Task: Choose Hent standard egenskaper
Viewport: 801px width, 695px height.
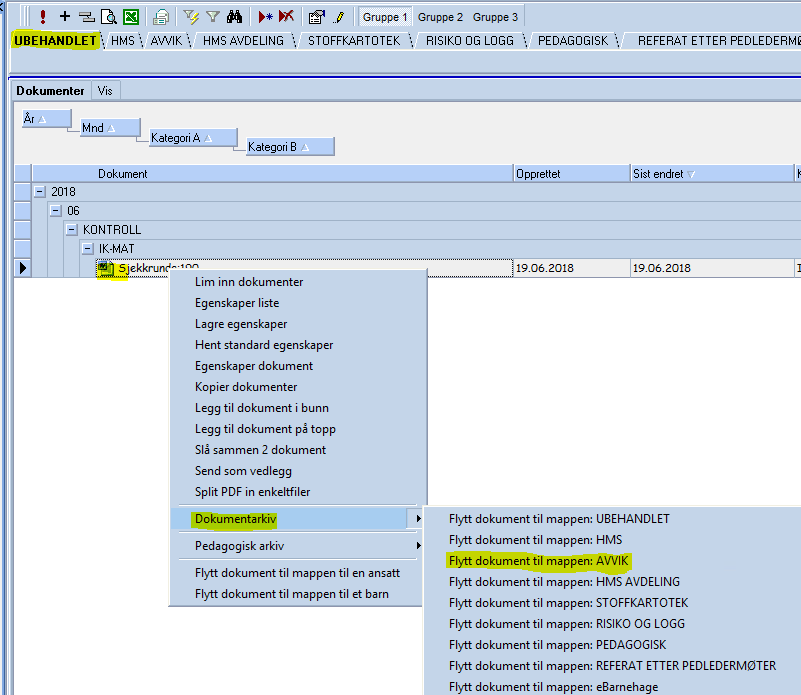Action: point(298,345)
